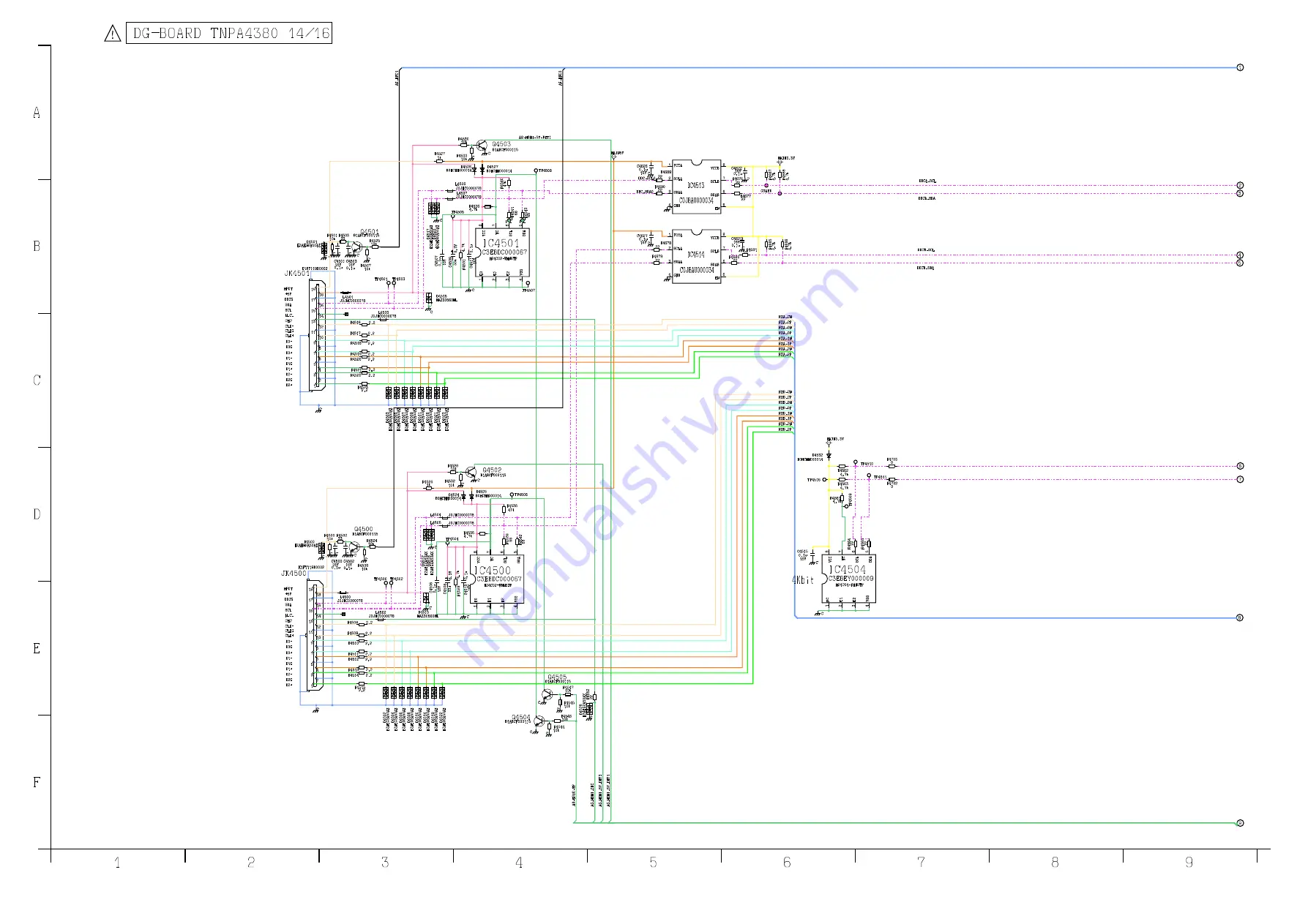1308x924 pixels.
Task: Click the Q4500 transistor symbol
Action: pos(354,546)
